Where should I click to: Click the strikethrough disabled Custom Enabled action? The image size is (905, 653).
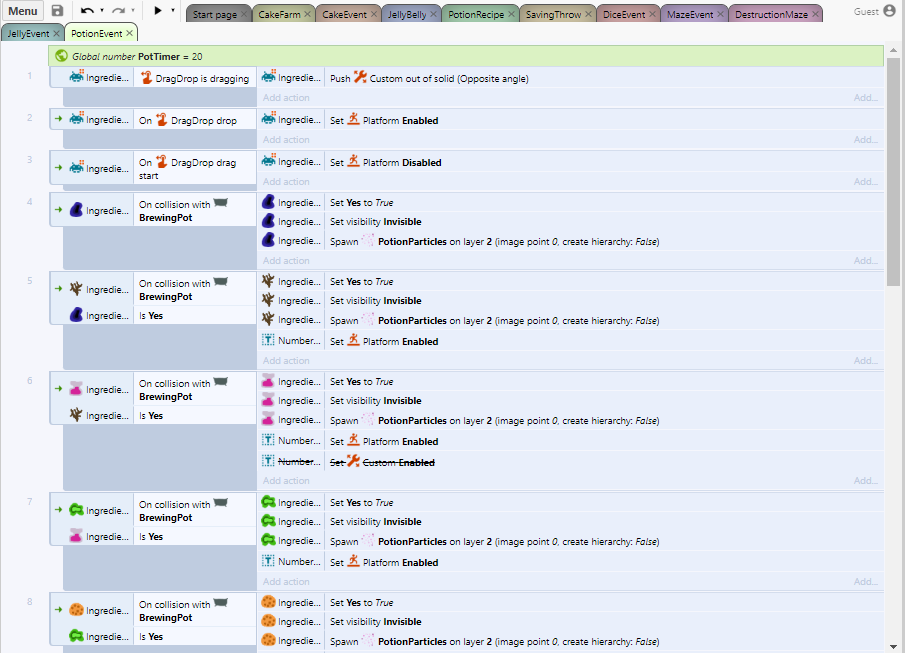tap(385, 461)
